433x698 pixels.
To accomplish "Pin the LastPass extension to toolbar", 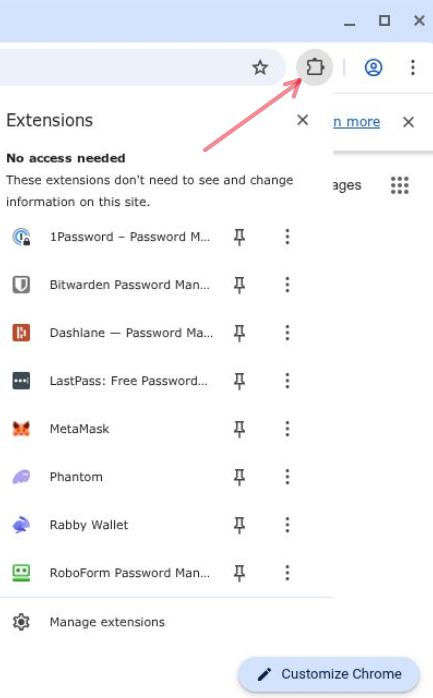I will pos(239,381).
